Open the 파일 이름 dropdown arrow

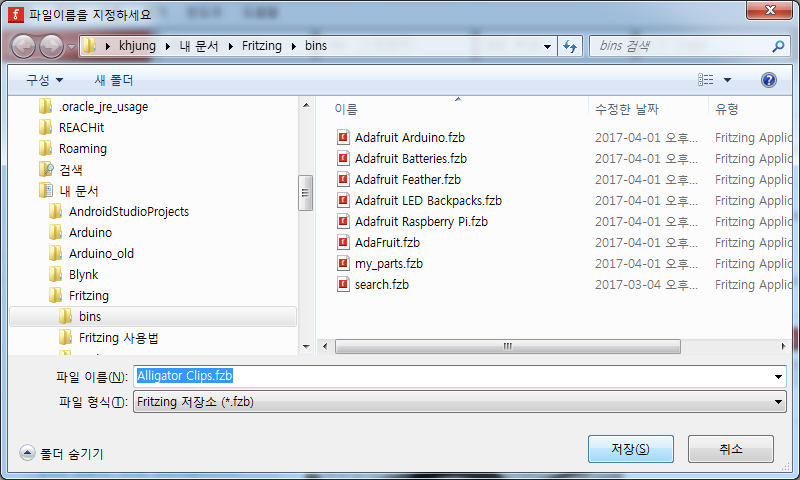coord(778,376)
